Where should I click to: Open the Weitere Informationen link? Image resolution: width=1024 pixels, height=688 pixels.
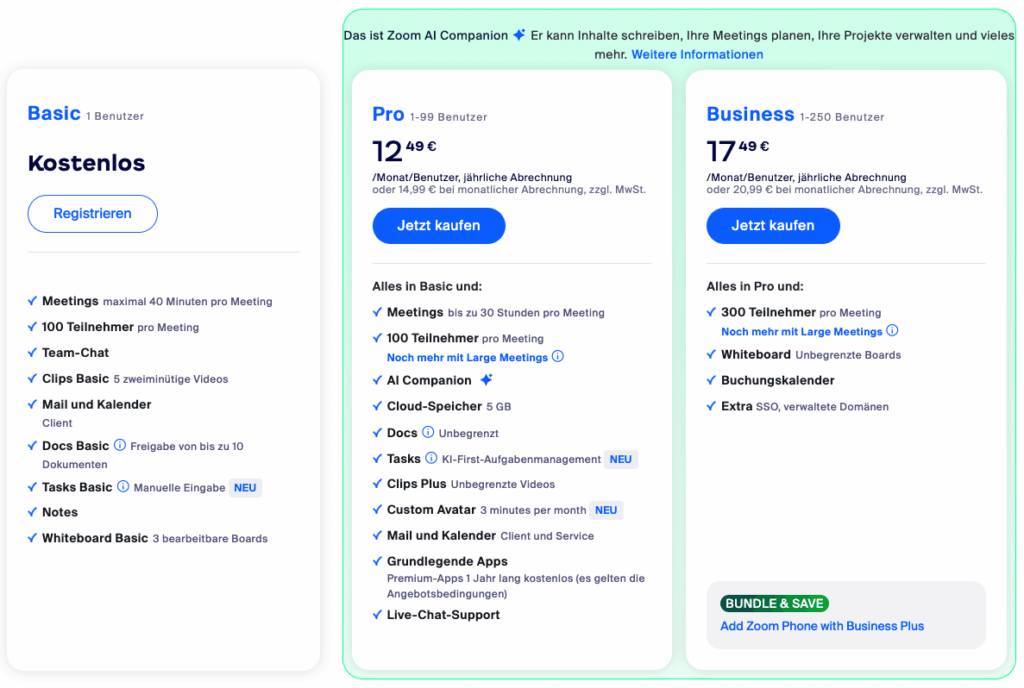coord(697,55)
